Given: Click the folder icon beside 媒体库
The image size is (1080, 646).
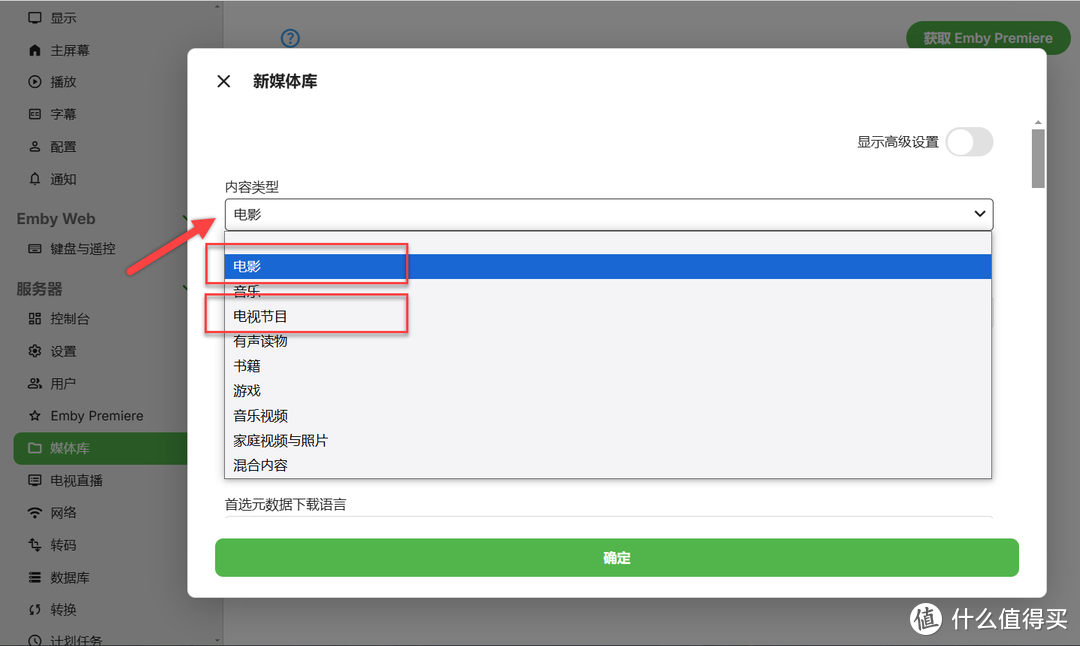Looking at the screenshot, I should pyautogui.click(x=34, y=448).
